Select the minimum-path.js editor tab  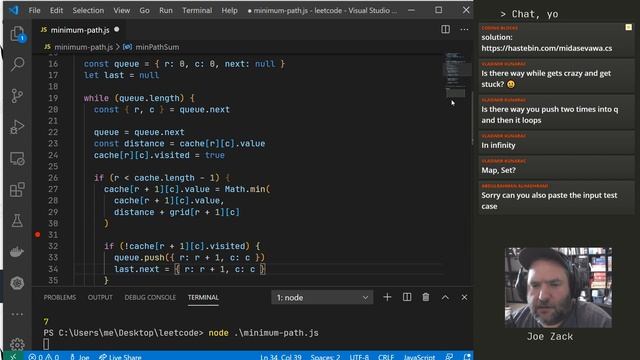click(x=80, y=30)
